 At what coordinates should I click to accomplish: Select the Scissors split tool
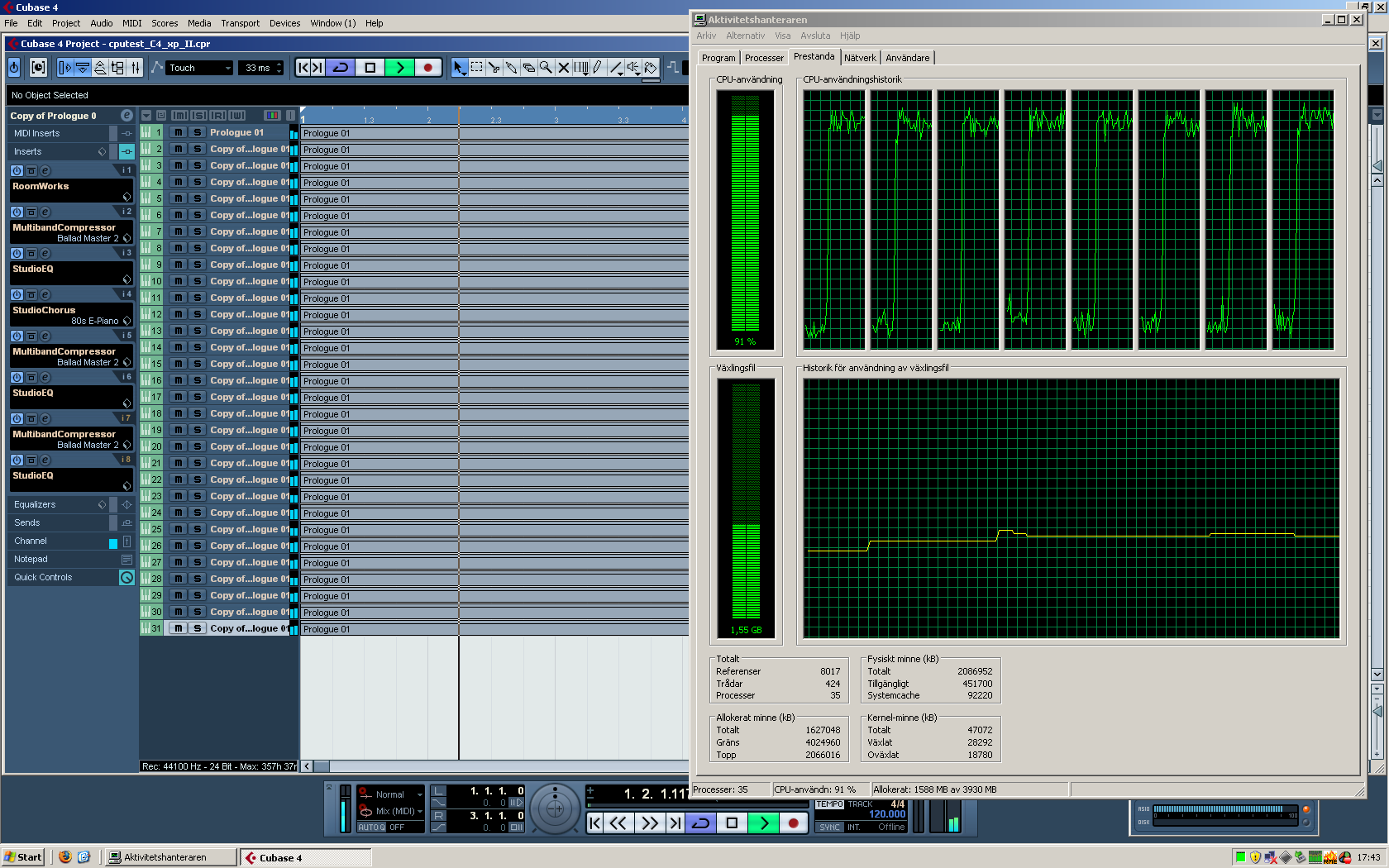pos(494,68)
